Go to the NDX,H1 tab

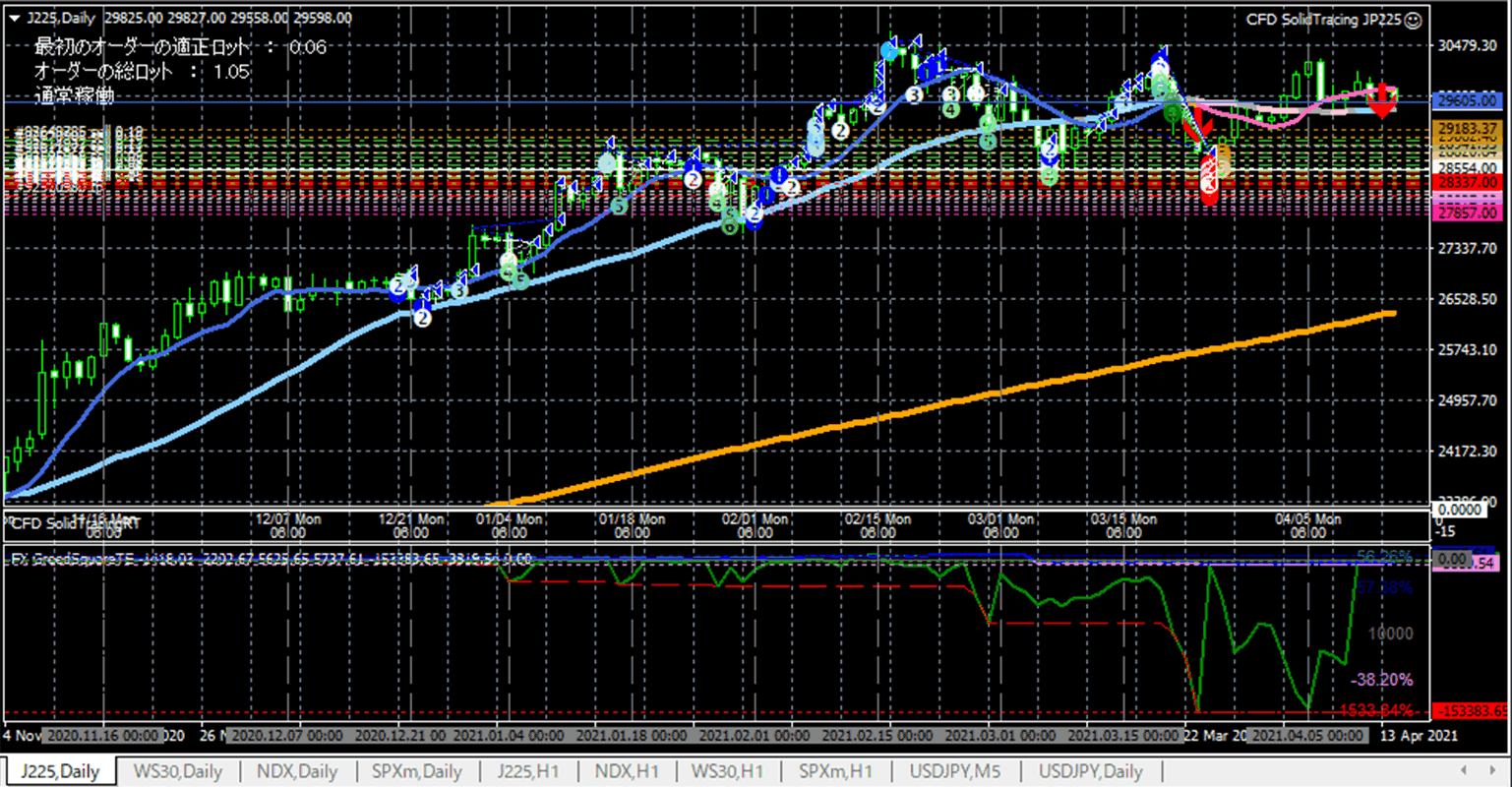pos(627,771)
